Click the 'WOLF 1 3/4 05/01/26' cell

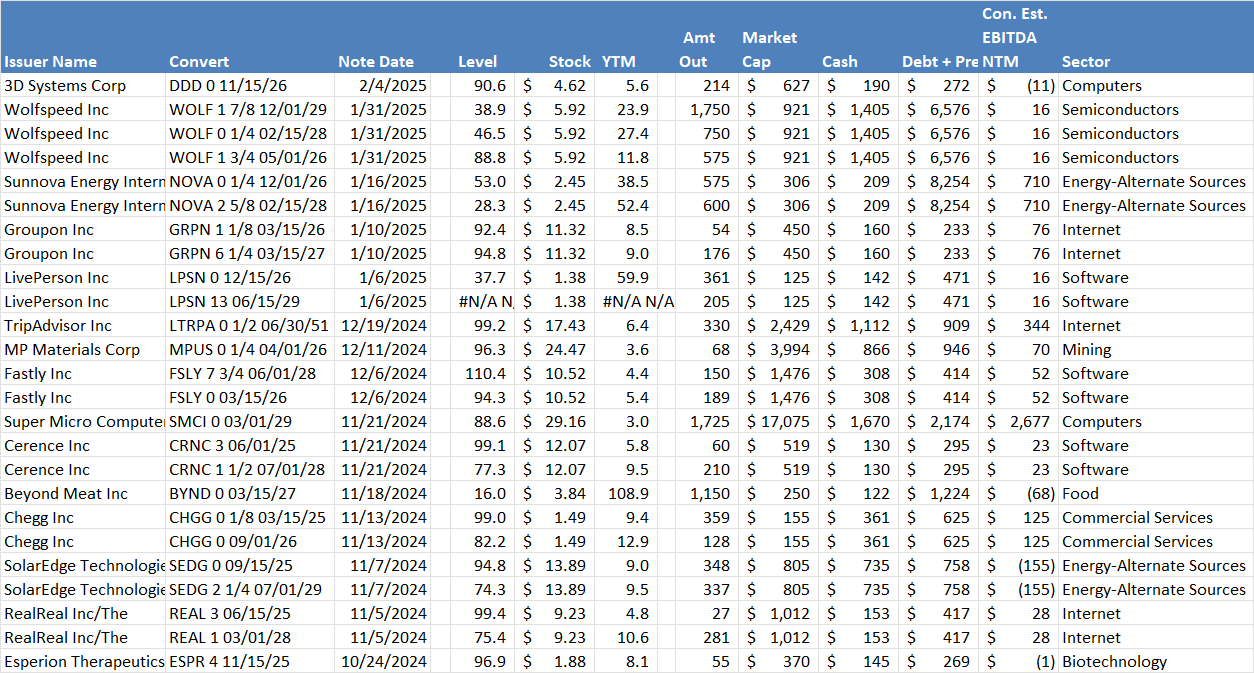tap(248, 158)
